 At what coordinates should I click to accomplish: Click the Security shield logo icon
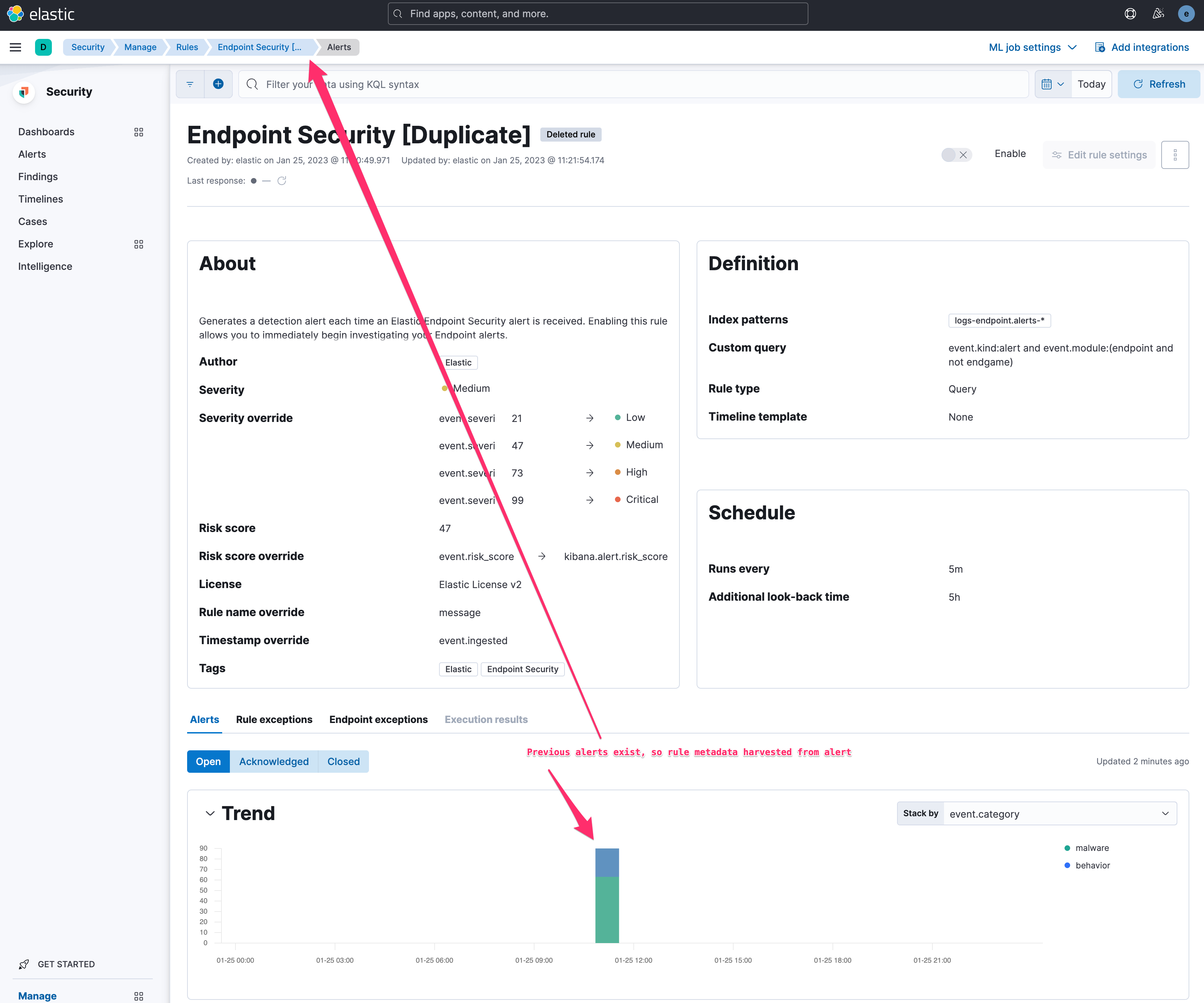pos(23,92)
